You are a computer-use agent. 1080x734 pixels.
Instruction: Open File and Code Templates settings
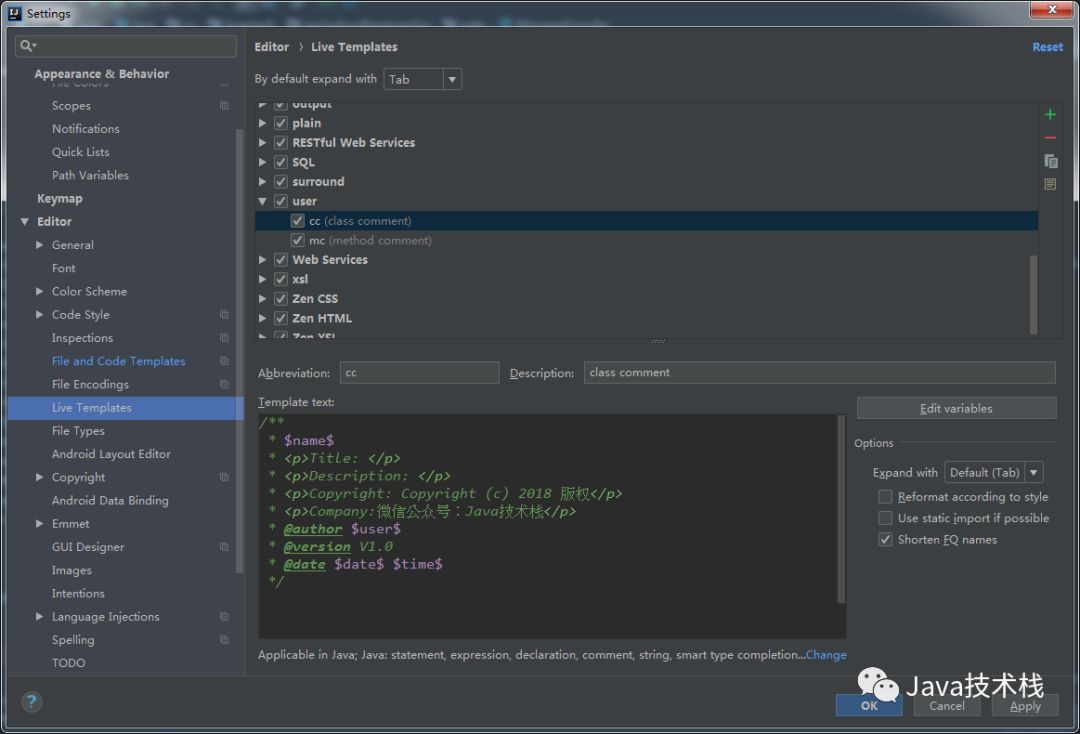pyautogui.click(x=118, y=361)
